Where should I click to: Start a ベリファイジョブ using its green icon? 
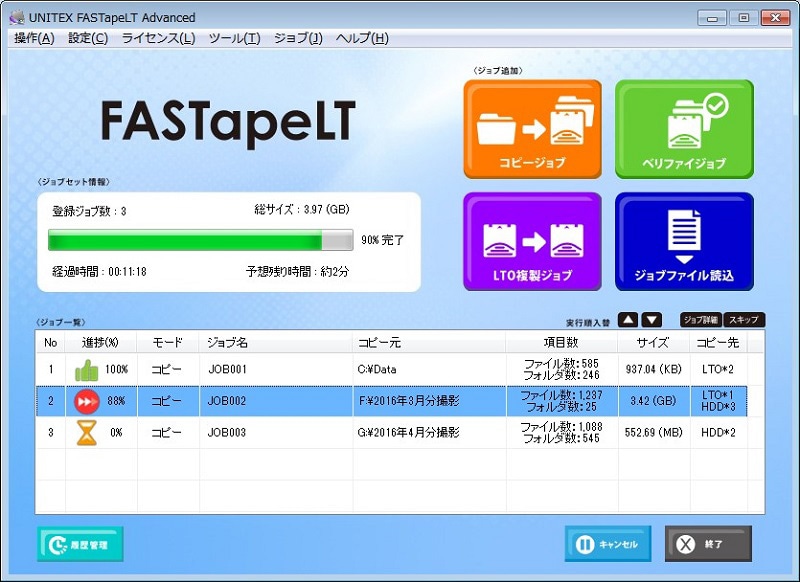[684, 128]
